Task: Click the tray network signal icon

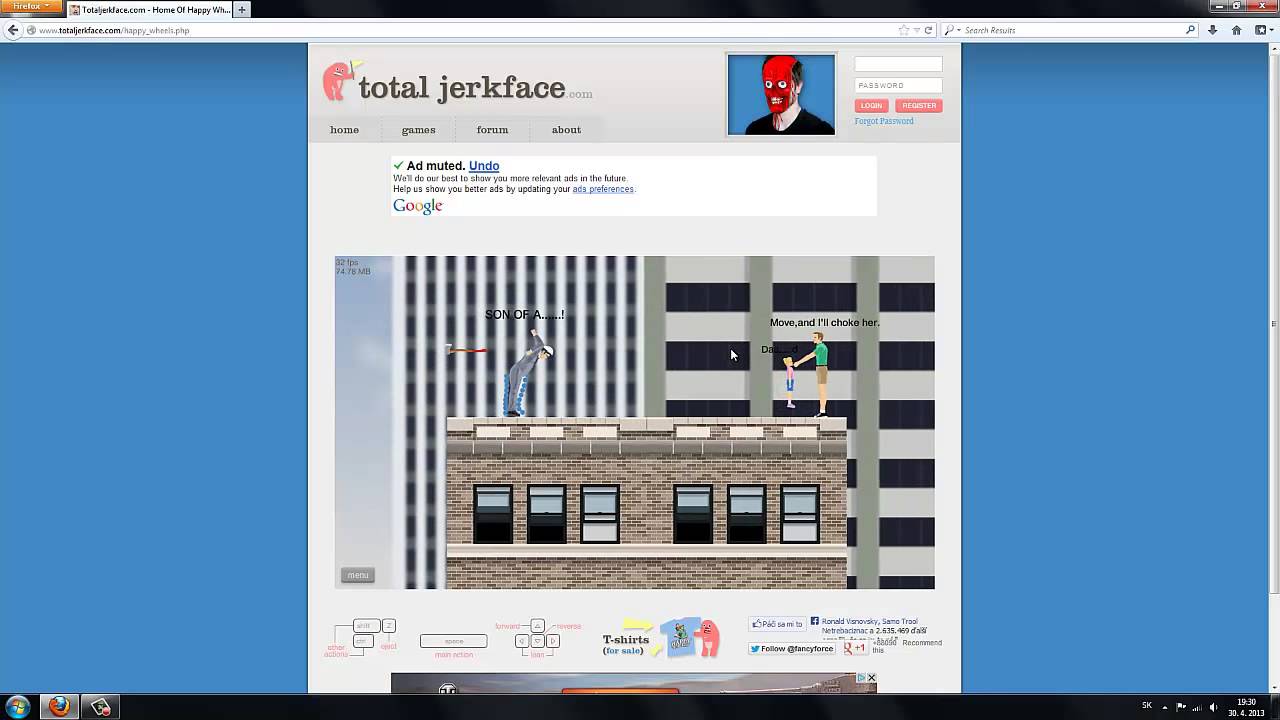Action: [x=1197, y=707]
